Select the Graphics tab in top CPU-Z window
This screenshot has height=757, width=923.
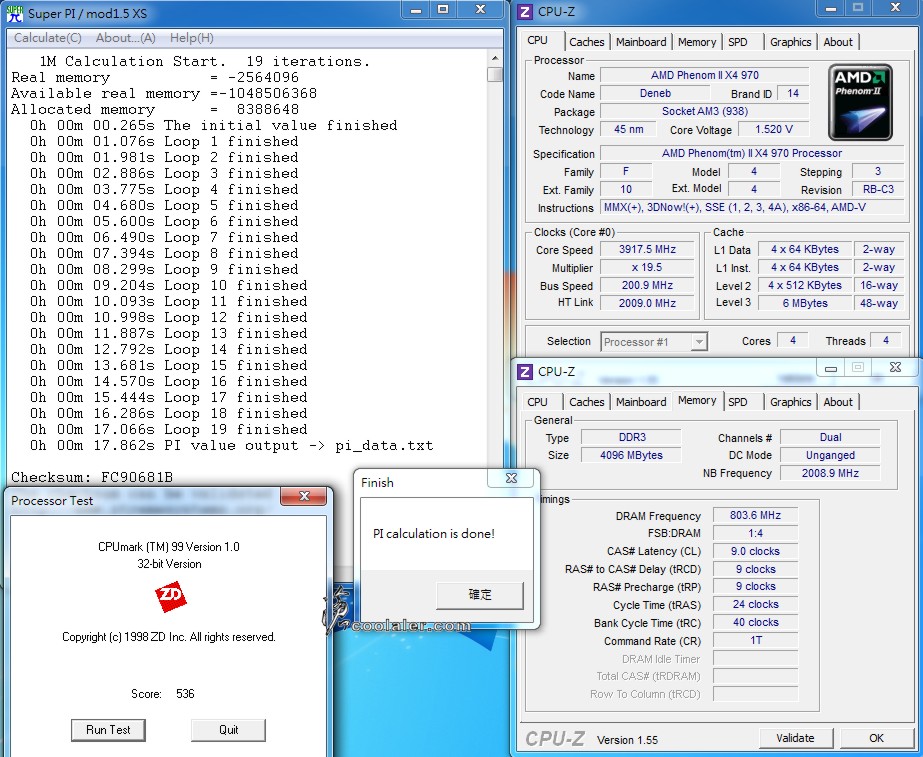tap(790, 42)
